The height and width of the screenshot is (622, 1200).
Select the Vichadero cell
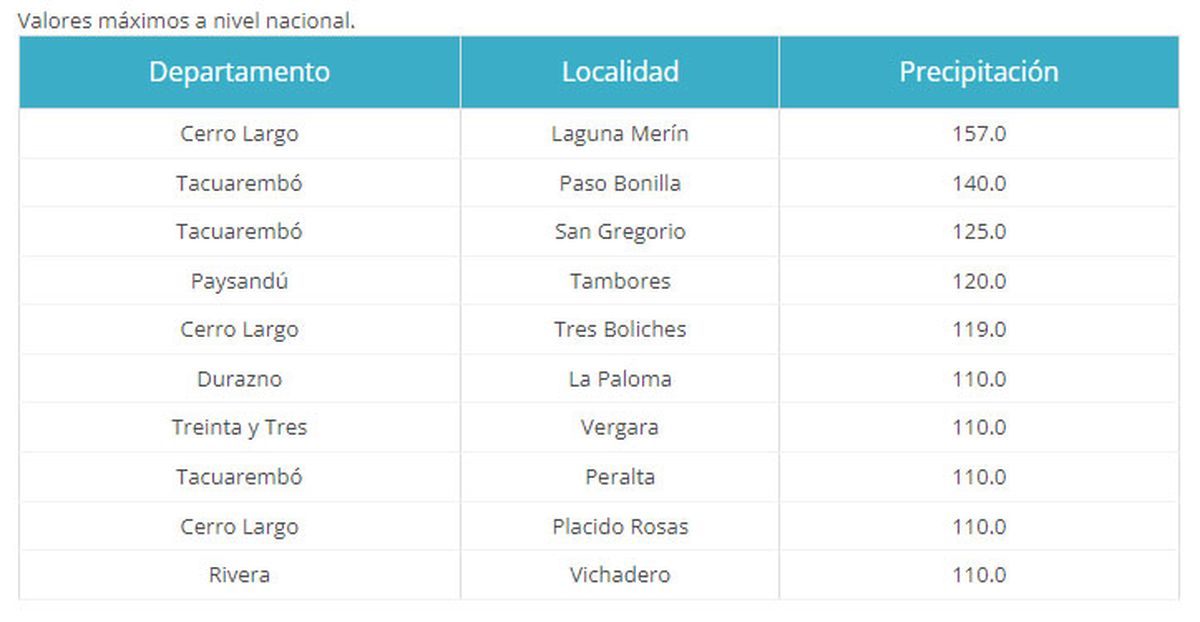(620, 575)
